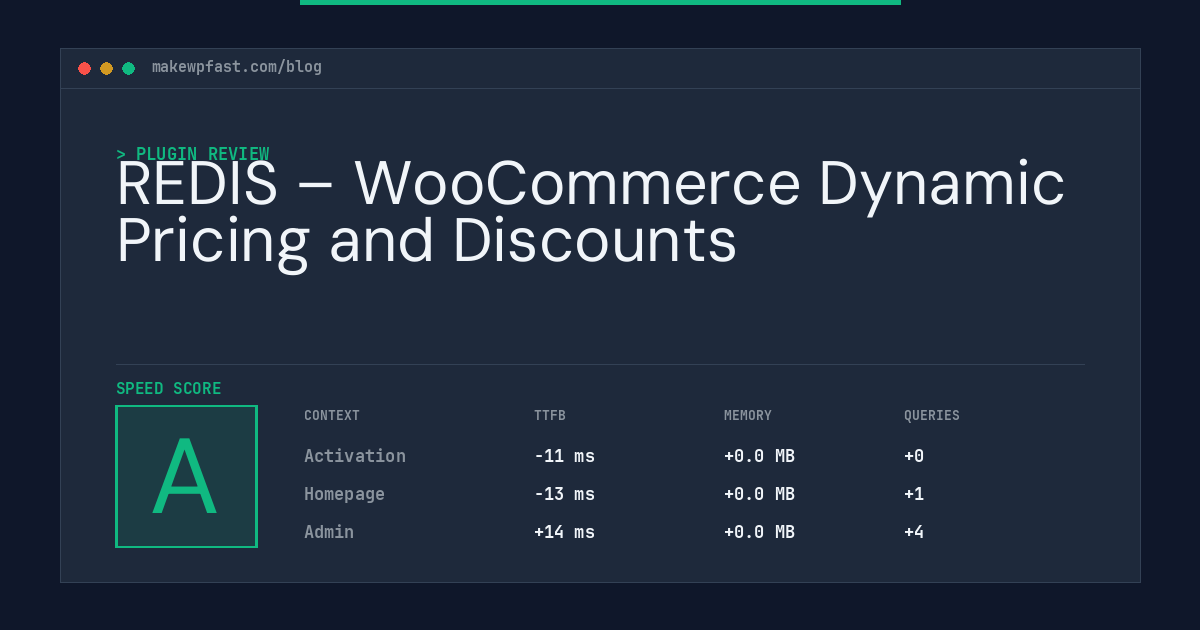Select the Activation row label

(x=355, y=456)
